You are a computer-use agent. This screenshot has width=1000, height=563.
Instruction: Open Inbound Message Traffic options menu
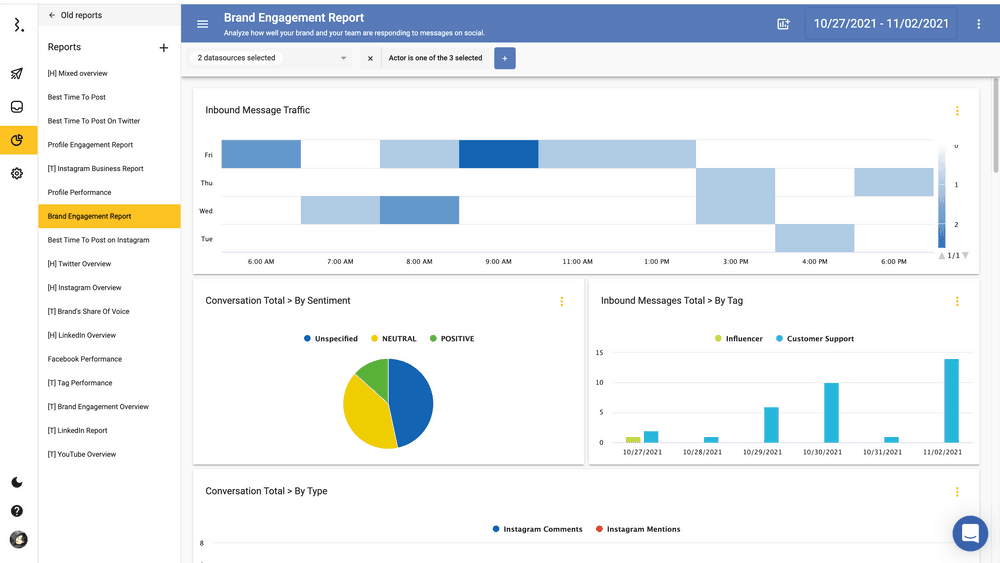pyautogui.click(x=957, y=111)
